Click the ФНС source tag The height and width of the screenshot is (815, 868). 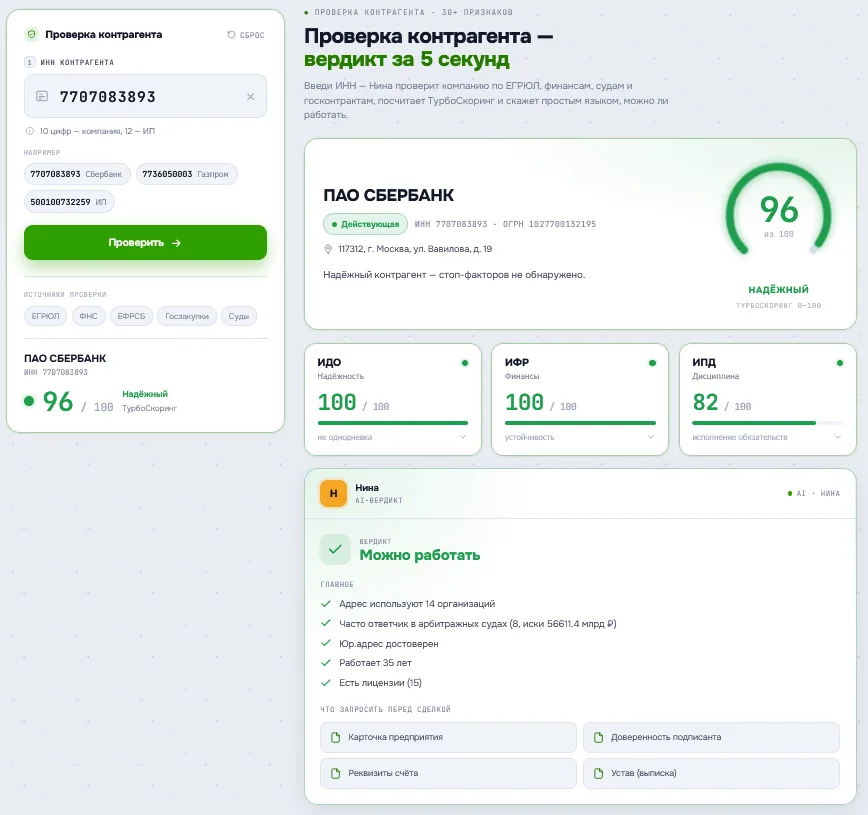[x=89, y=316]
